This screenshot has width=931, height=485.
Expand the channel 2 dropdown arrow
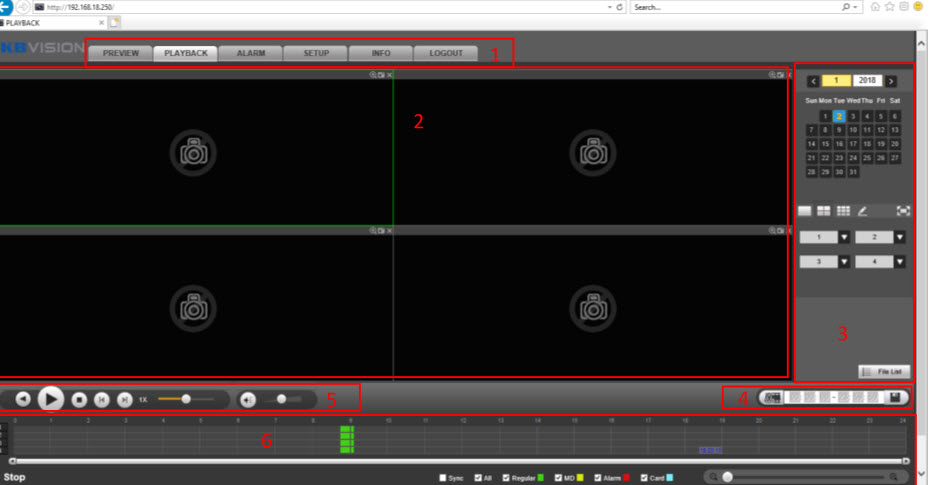click(900, 237)
